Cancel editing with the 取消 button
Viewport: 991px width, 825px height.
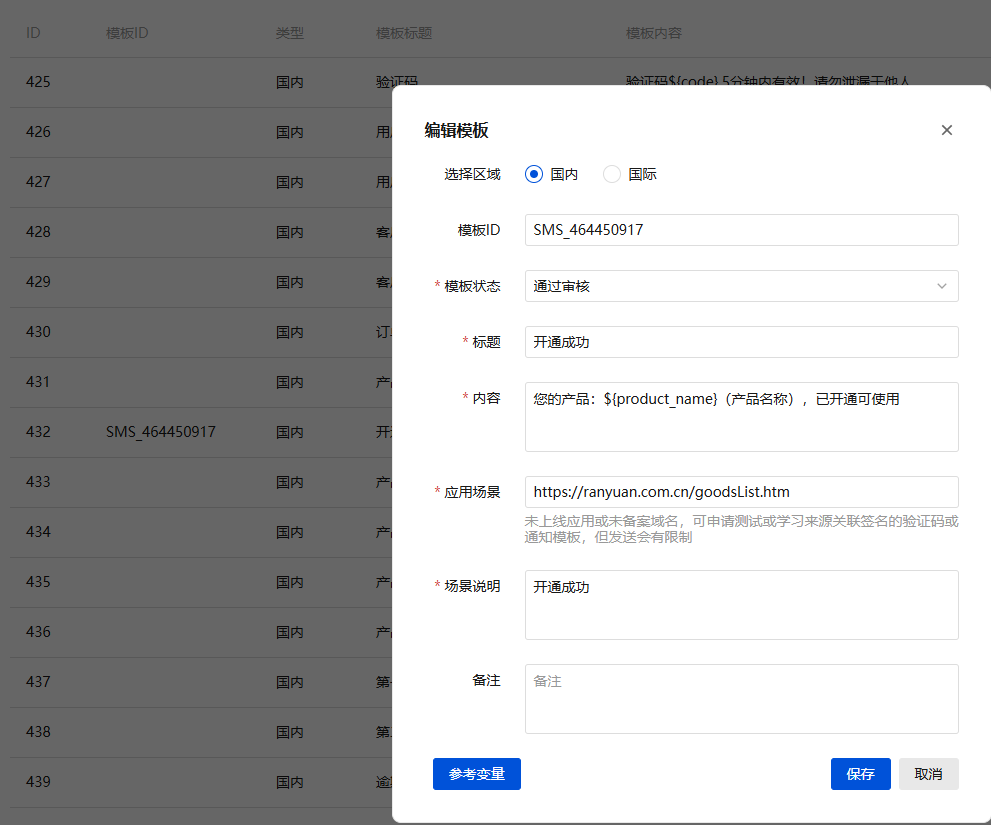click(x=928, y=774)
